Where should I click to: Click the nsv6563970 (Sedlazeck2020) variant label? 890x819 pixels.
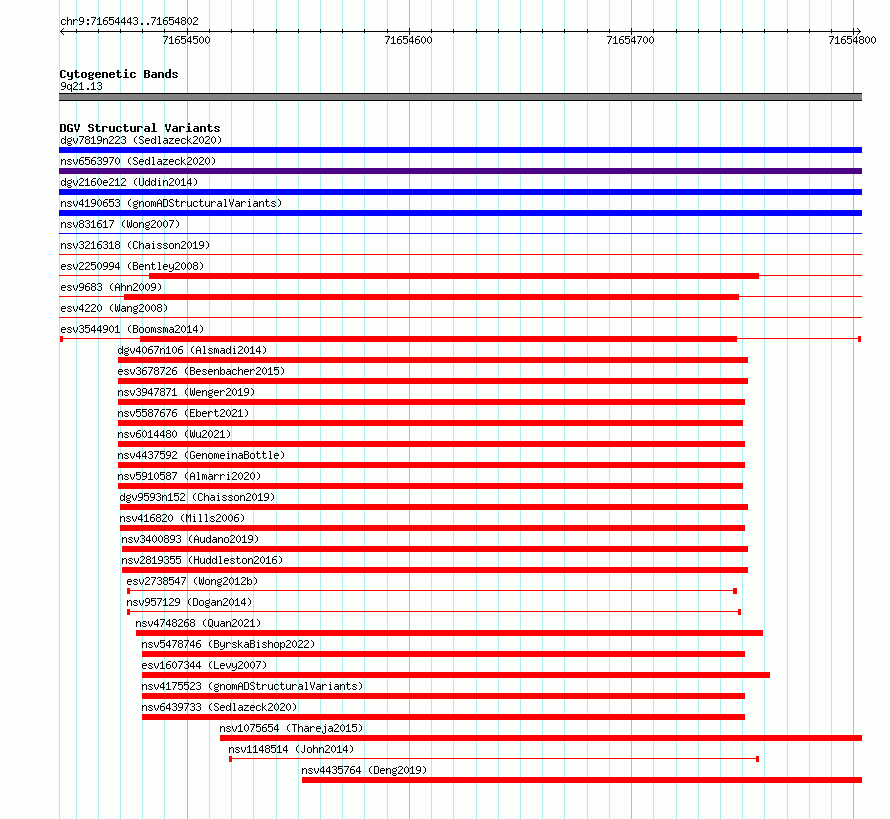click(x=138, y=161)
